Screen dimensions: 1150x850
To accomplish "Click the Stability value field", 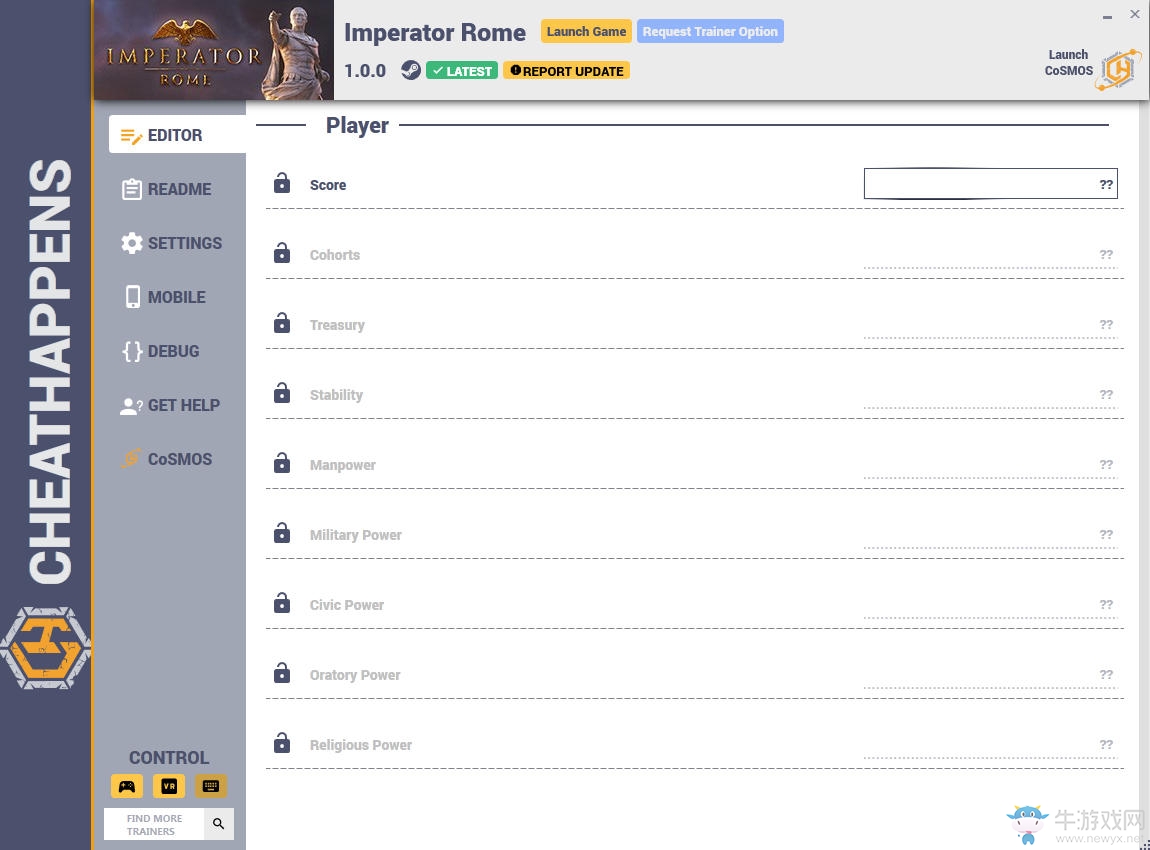I will [x=991, y=395].
